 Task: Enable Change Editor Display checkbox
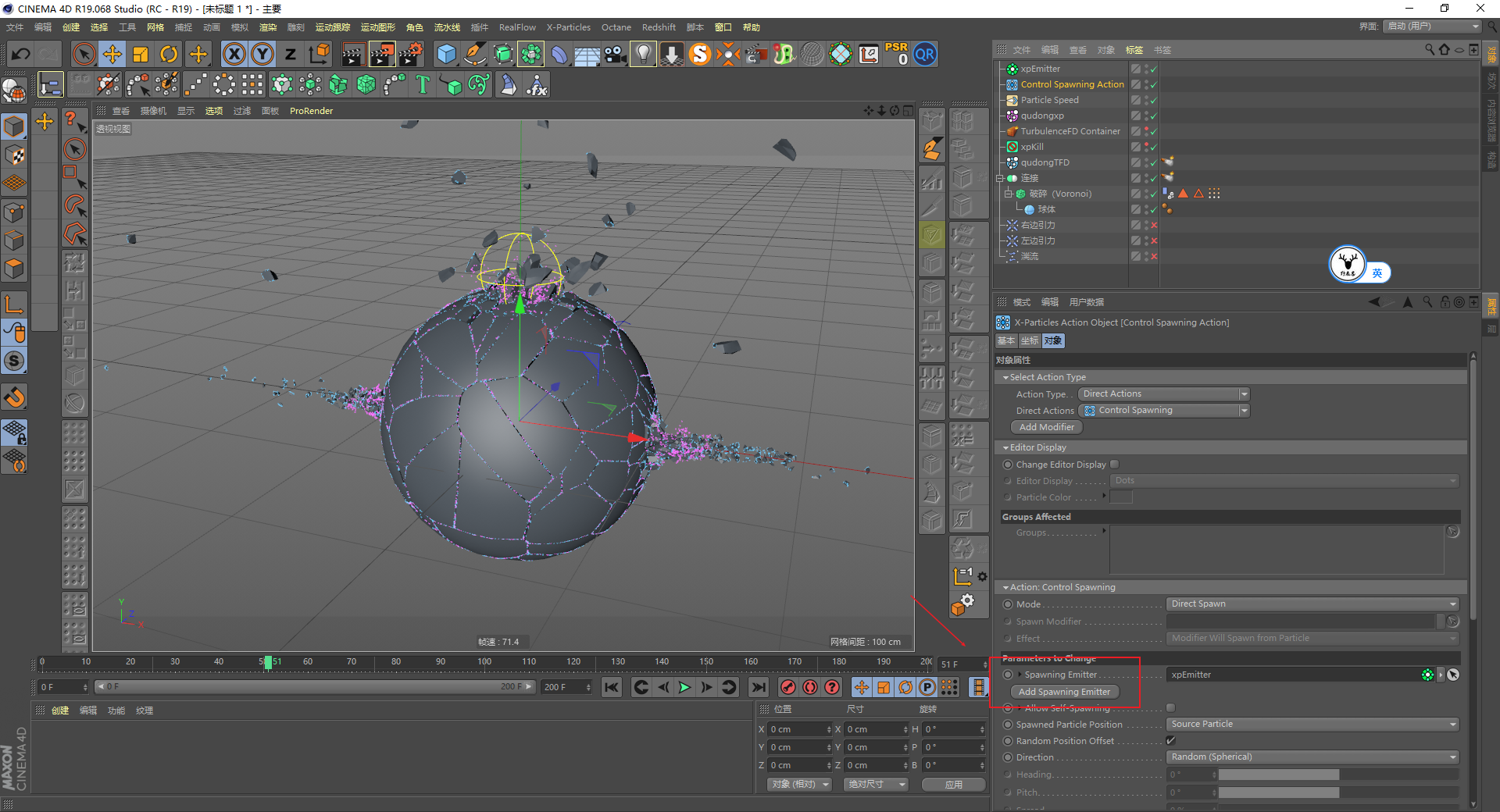[x=1115, y=465]
